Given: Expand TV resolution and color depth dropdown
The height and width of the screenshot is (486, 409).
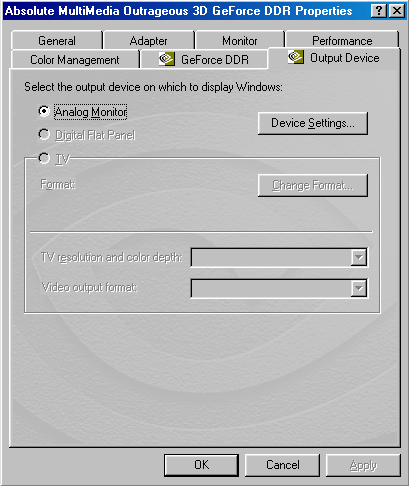Looking at the screenshot, I should 359,257.
